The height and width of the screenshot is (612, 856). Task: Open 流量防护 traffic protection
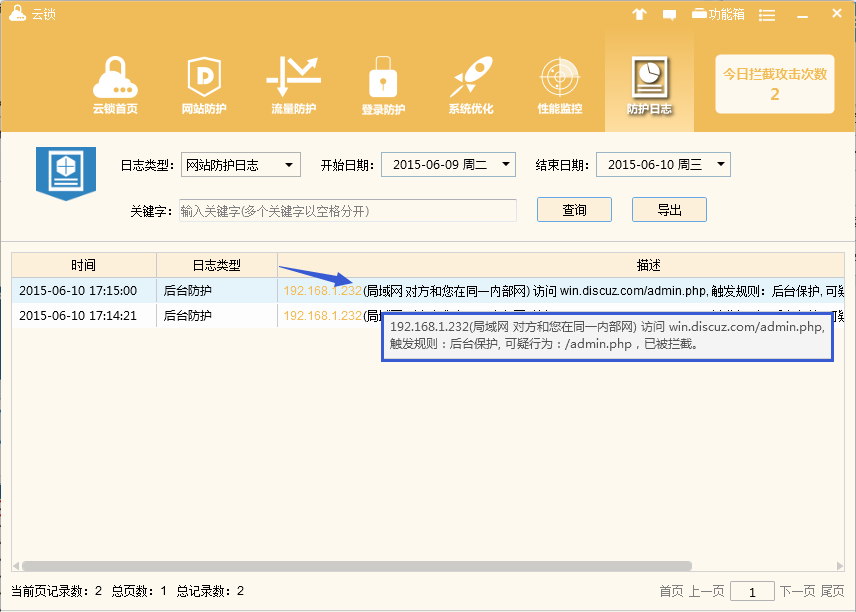(x=292, y=80)
